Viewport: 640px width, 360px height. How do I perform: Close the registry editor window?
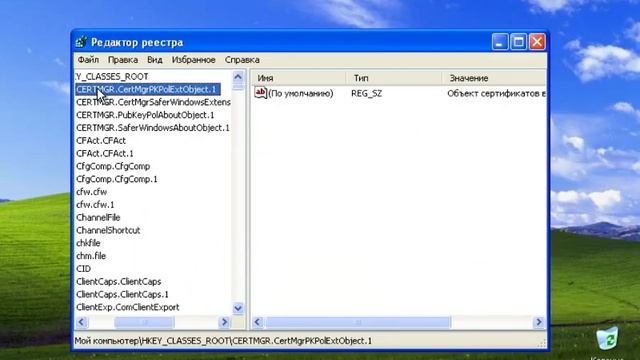(x=537, y=42)
